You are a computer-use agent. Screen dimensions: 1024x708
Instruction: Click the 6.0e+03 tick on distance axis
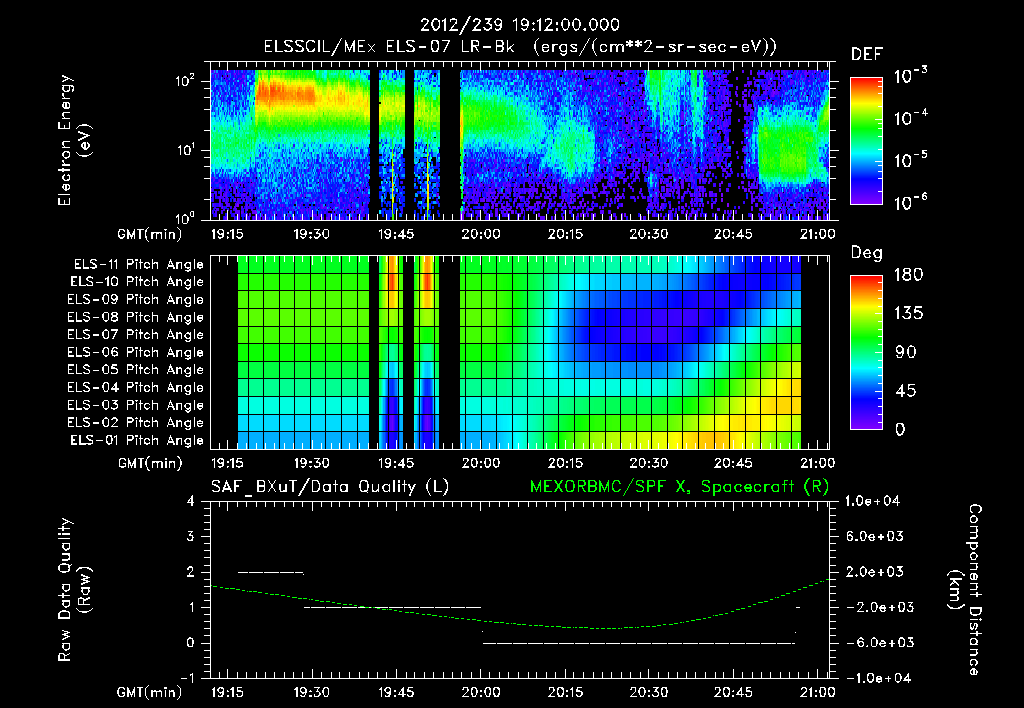coord(875,537)
